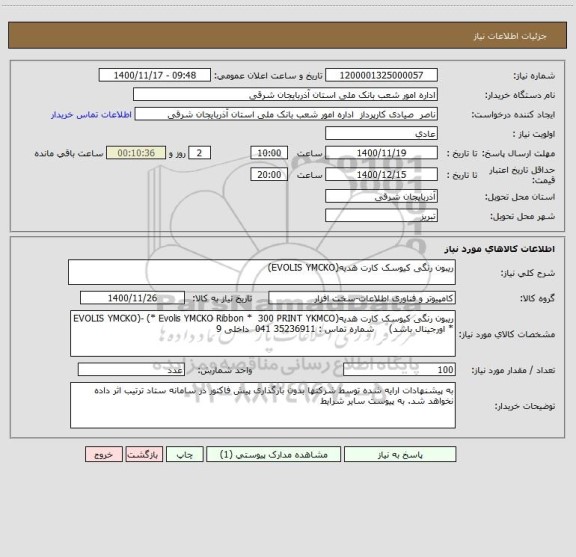This screenshot has height=557, width=576.
Task: Click delivery city field 'تبریز'
Action: 381,215
